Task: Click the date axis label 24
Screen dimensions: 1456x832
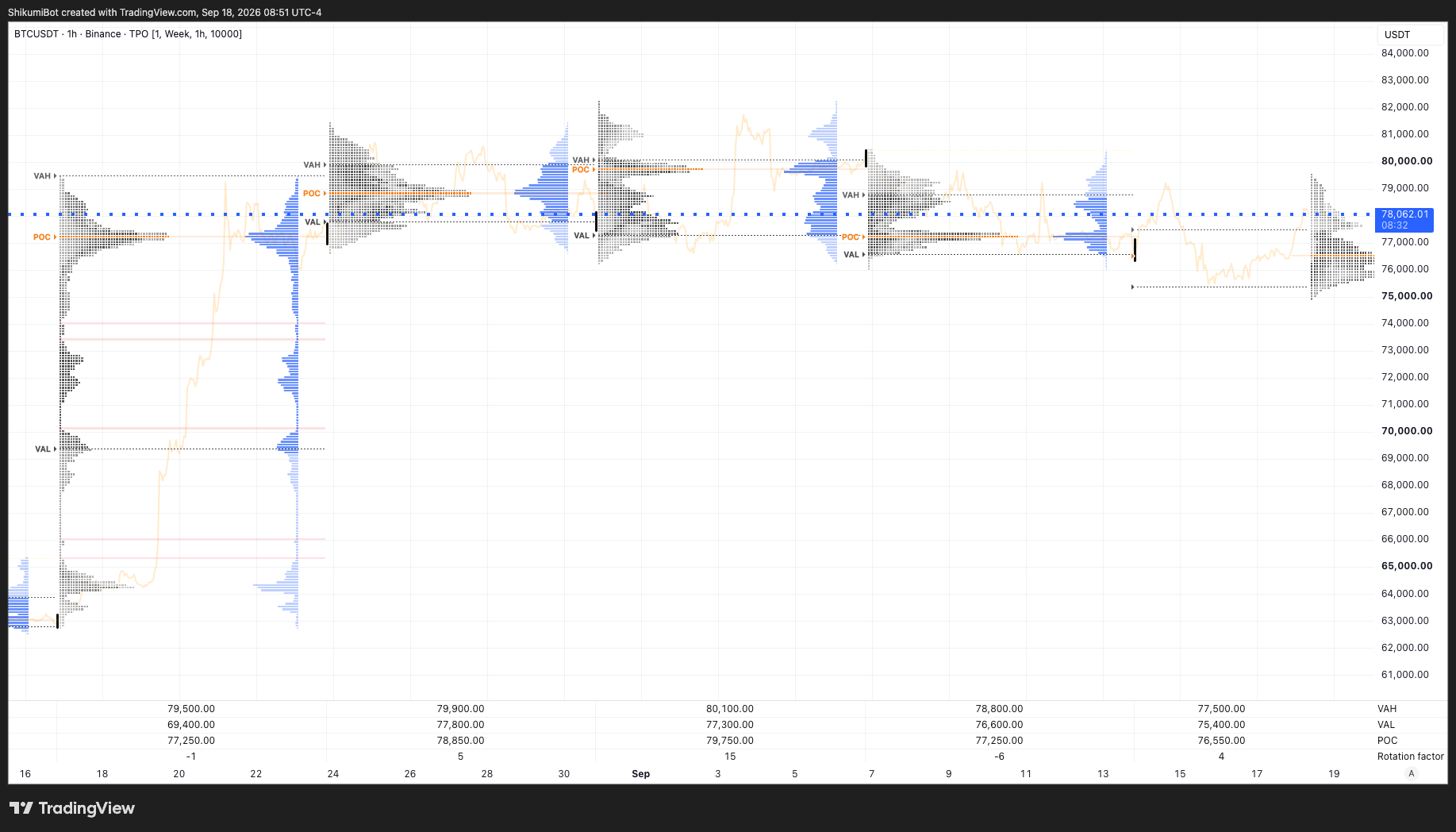Action: point(333,774)
